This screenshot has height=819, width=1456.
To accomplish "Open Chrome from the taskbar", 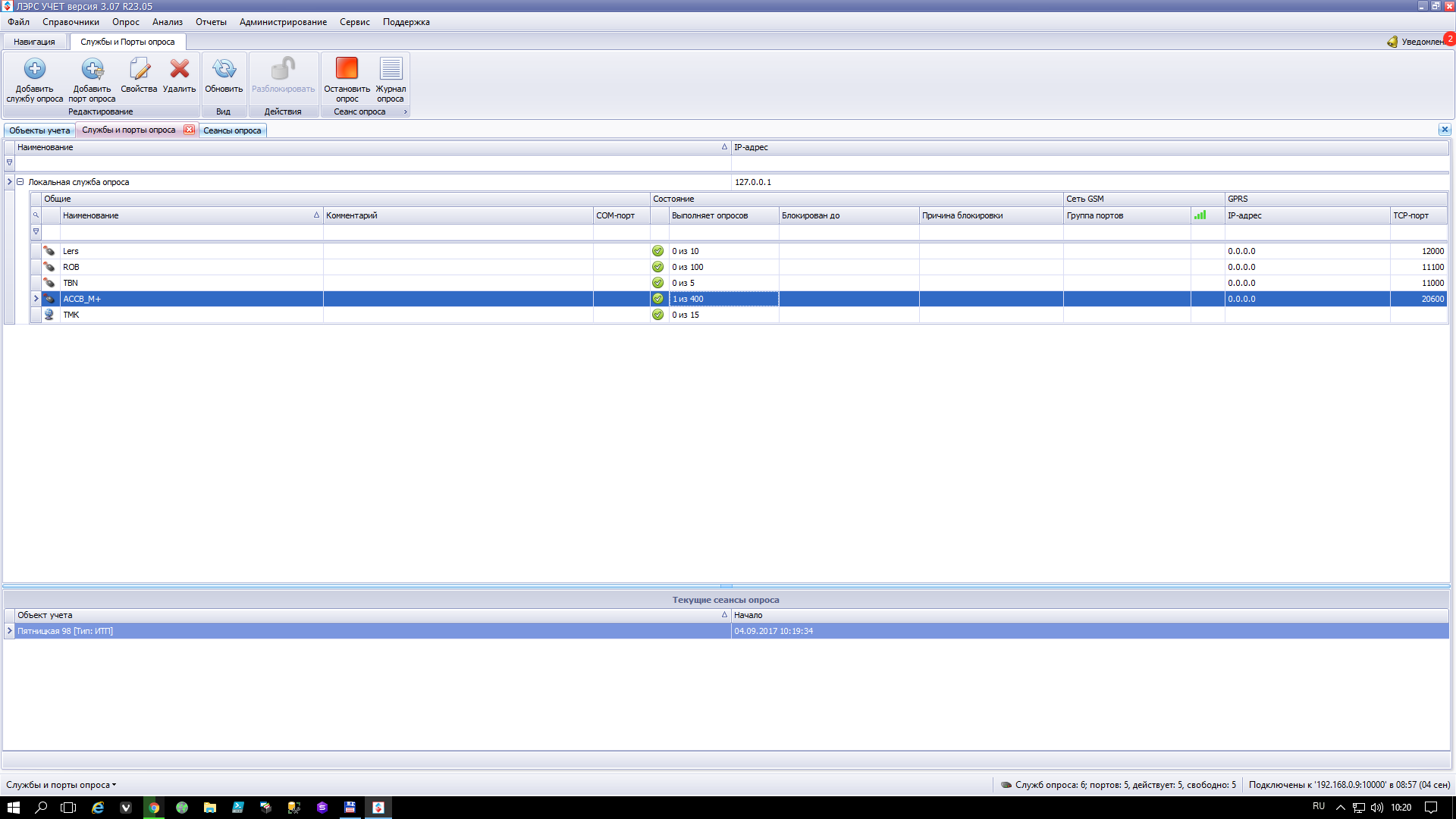I will (154, 808).
